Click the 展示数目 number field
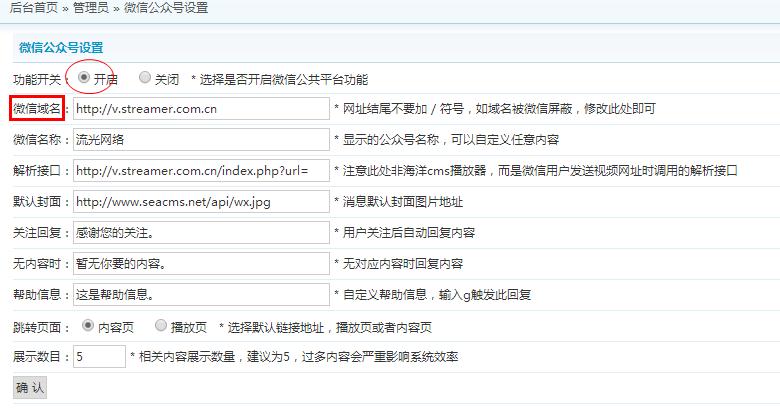780x409 pixels. 99,356
